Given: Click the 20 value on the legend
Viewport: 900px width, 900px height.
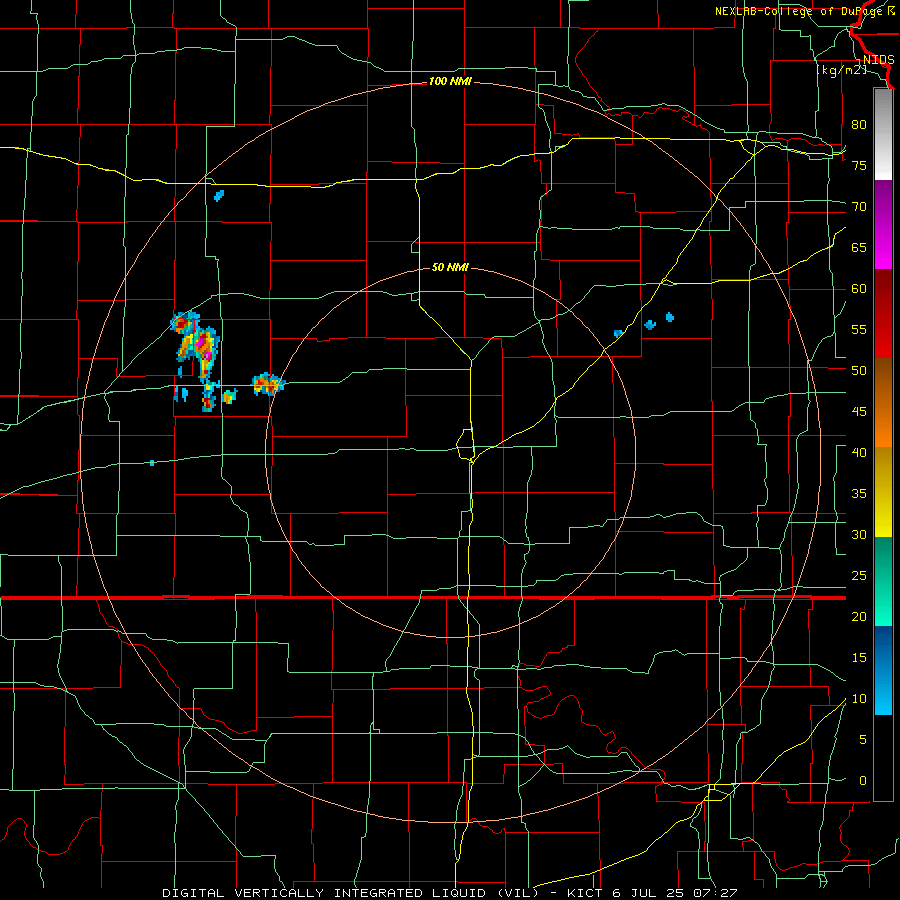Looking at the screenshot, I should [859, 616].
